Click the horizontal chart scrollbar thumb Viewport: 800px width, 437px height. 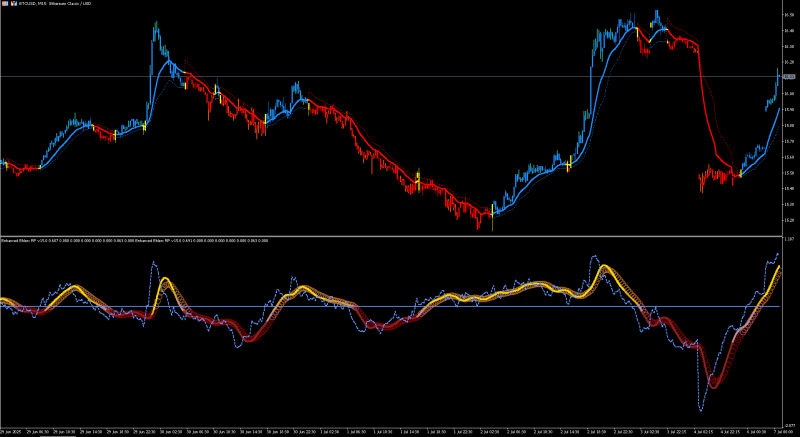58,436
